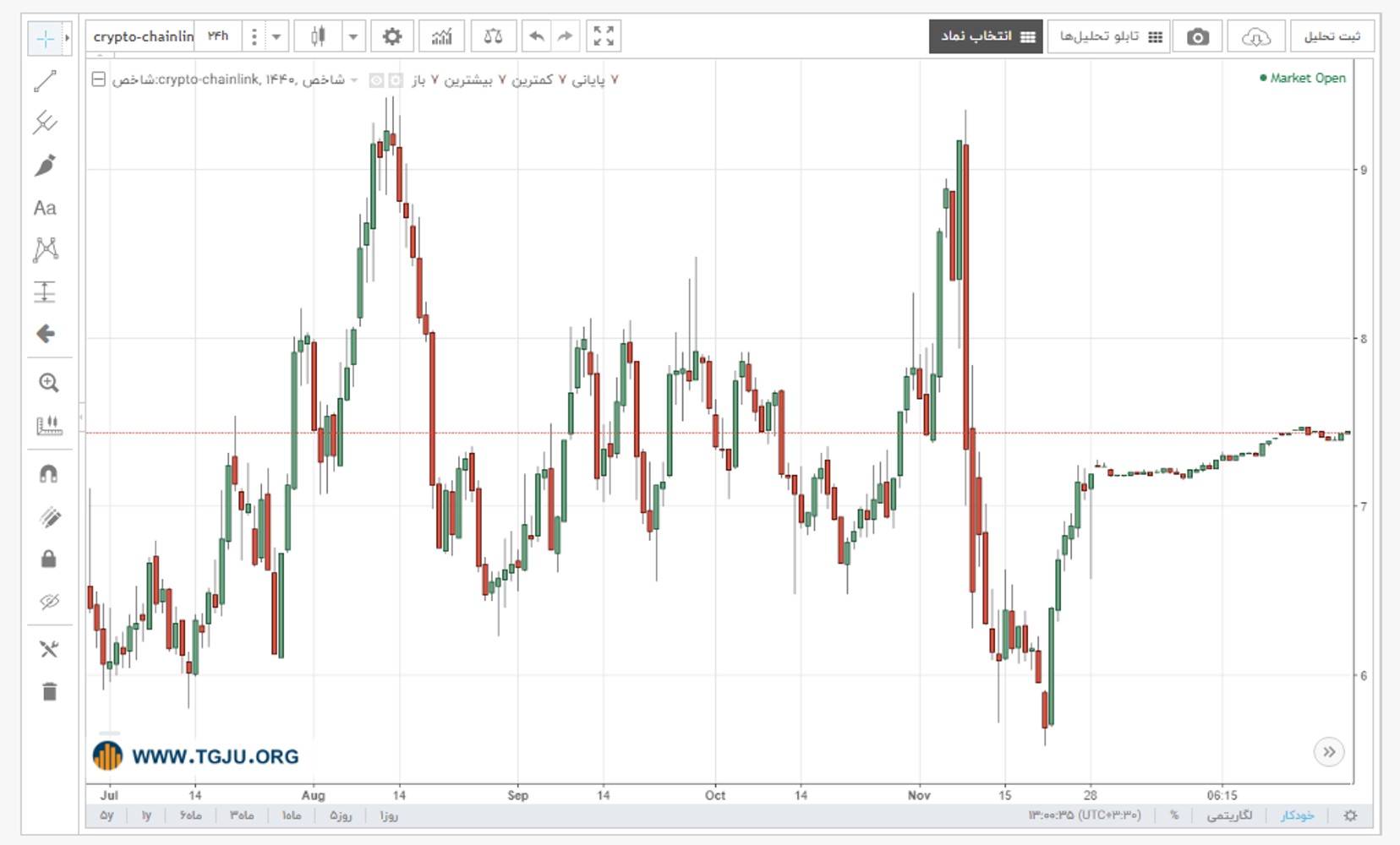Collapse the chart legend minus box
This screenshot has height=845, width=1400.
click(x=98, y=79)
